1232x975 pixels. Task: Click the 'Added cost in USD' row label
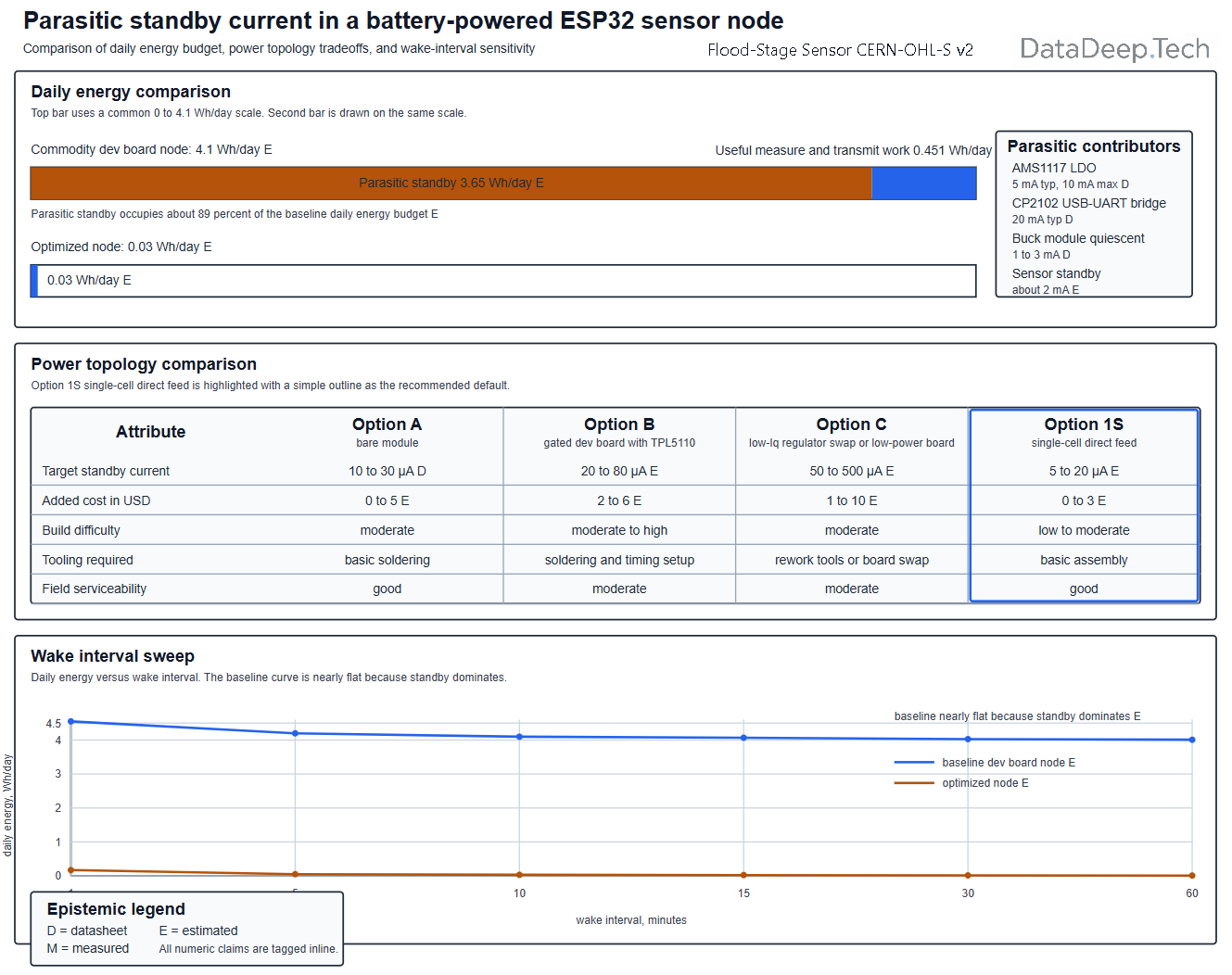pyautogui.click(x=95, y=500)
